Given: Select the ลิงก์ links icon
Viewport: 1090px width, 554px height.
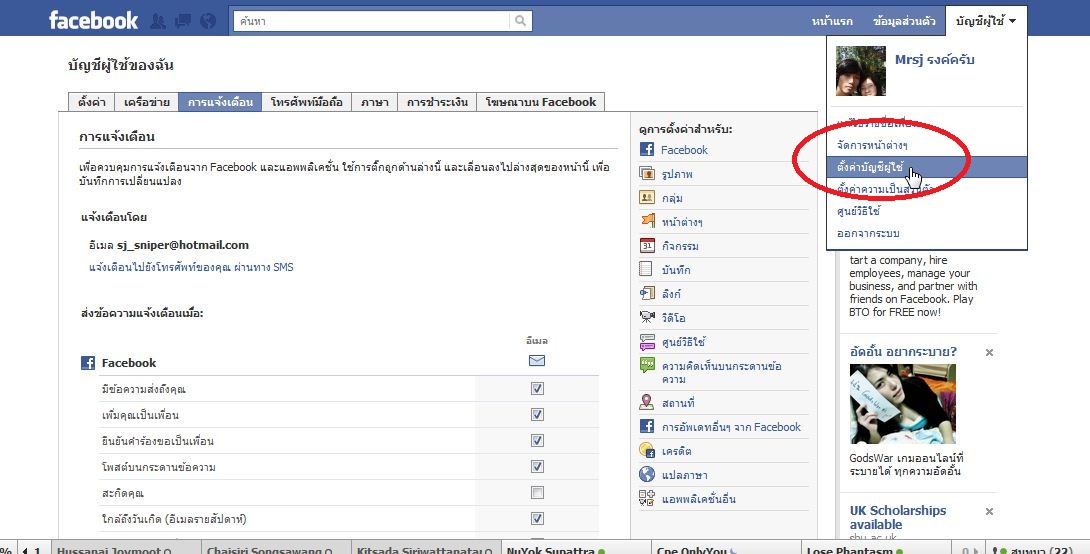Looking at the screenshot, I should [646, 293].
